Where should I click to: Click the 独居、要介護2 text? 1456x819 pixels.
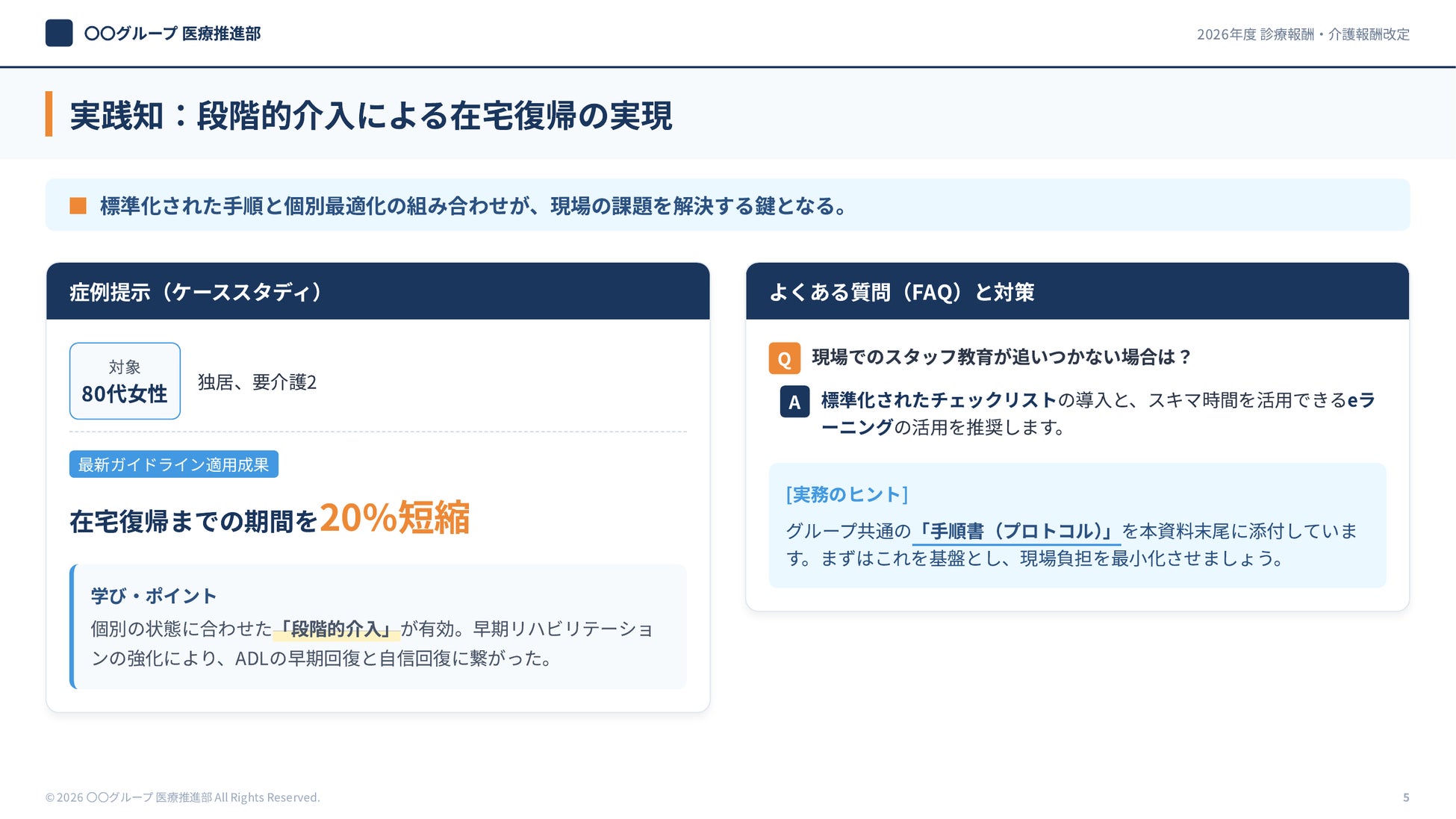pos(257,382)
